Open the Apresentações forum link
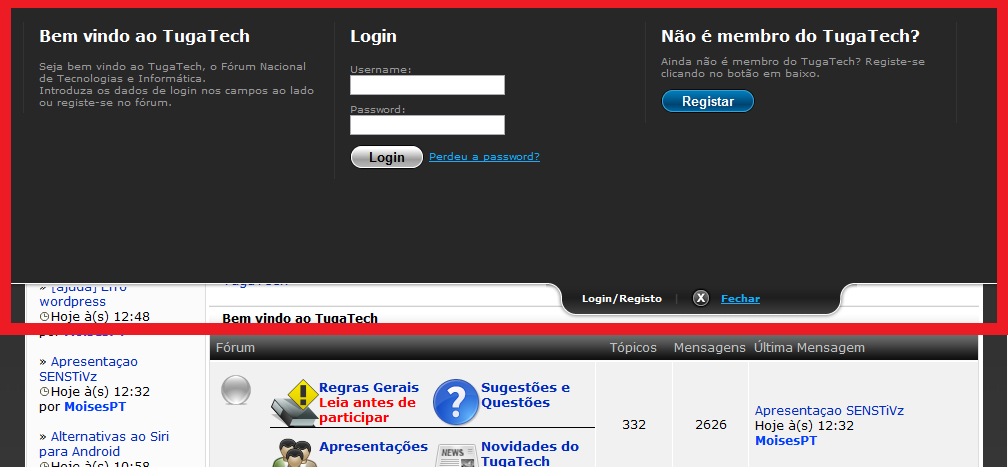This screenshot has height=467, width=1008. [x=374, y=446]
